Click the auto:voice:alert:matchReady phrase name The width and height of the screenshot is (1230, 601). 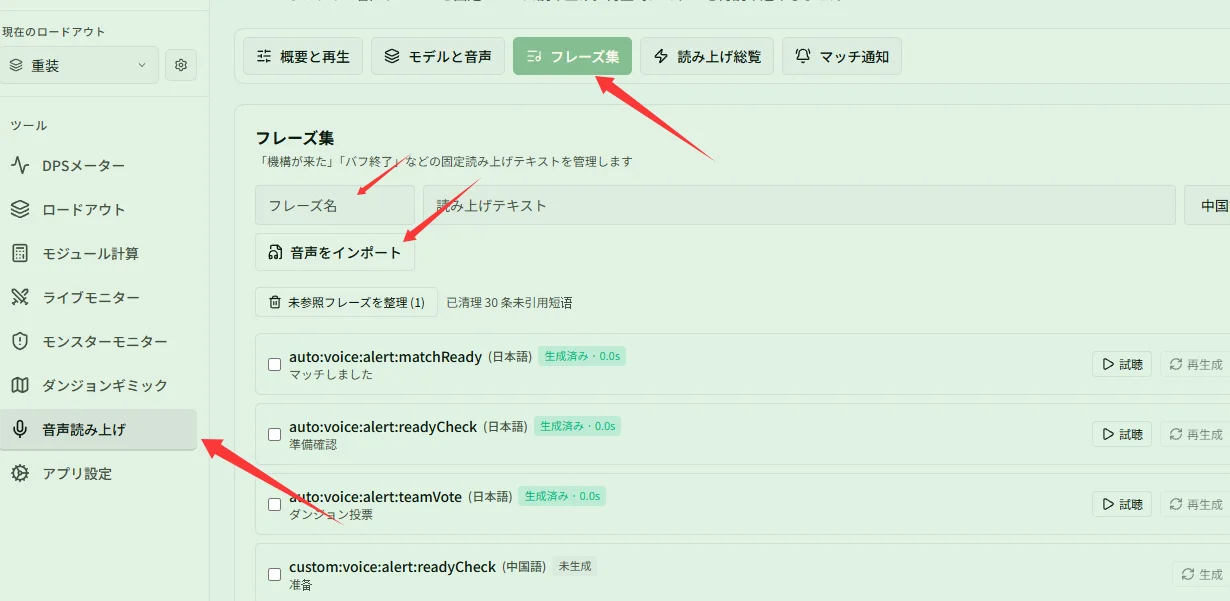click(386, 356)
